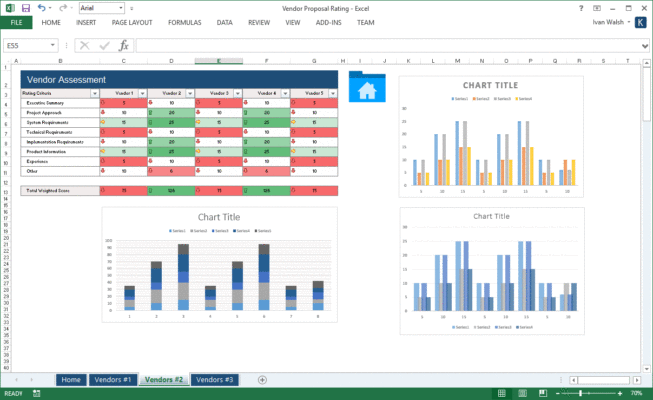Open the Rating Criteria filter dropdown
The image size is (653, 400).
(95, 93)
